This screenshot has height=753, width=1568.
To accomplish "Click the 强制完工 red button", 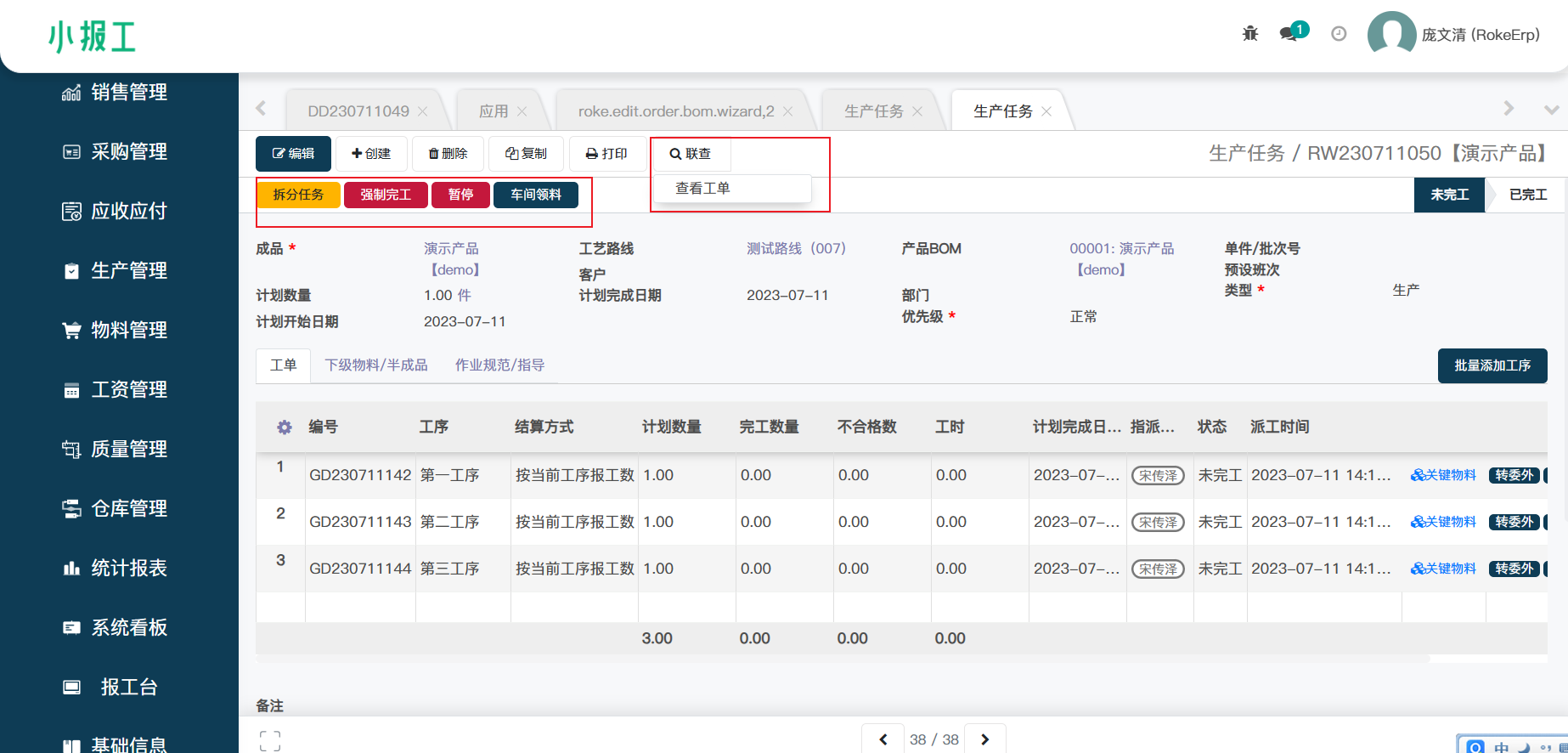I will [386, 195].
